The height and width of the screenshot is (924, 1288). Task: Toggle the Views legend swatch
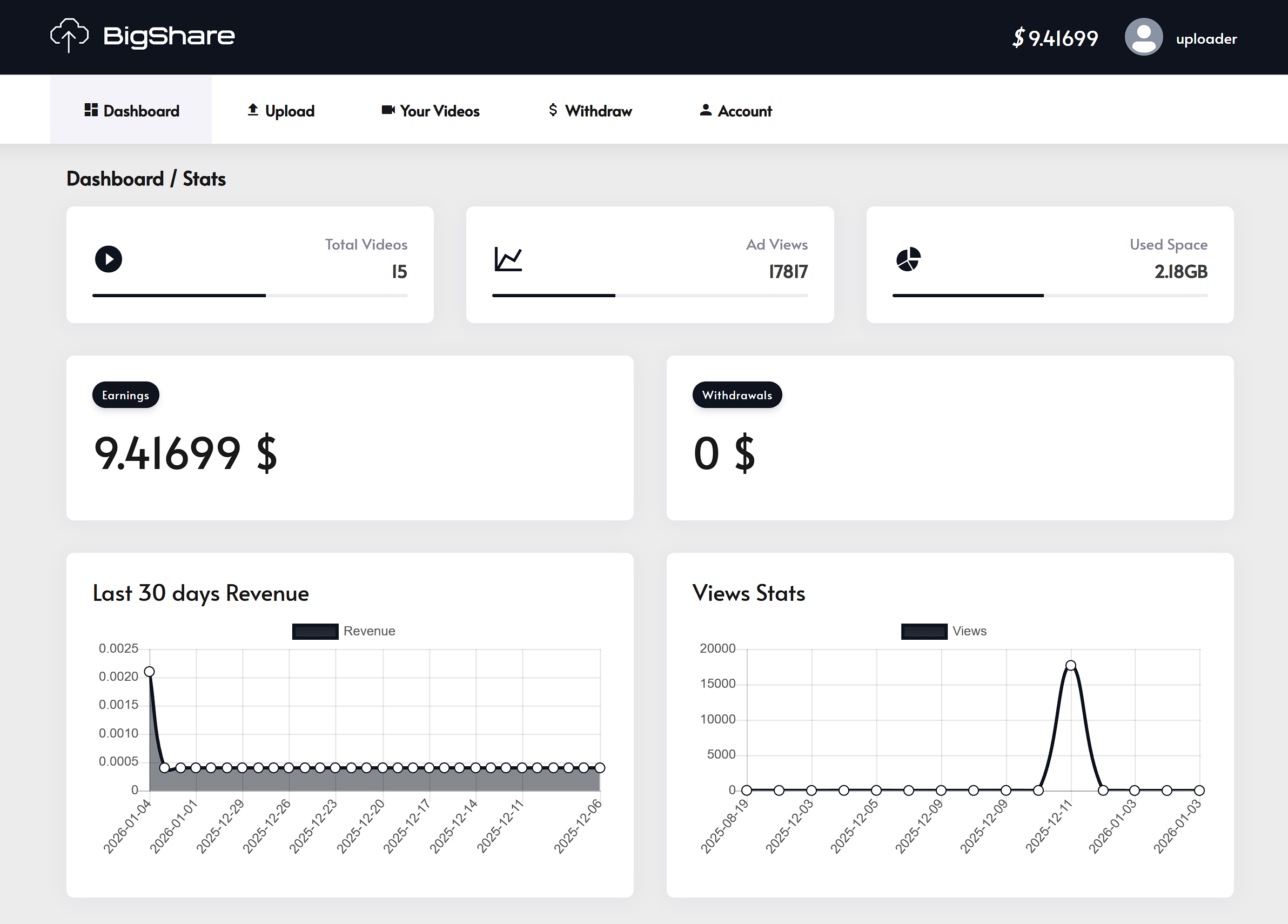[923, 632]
